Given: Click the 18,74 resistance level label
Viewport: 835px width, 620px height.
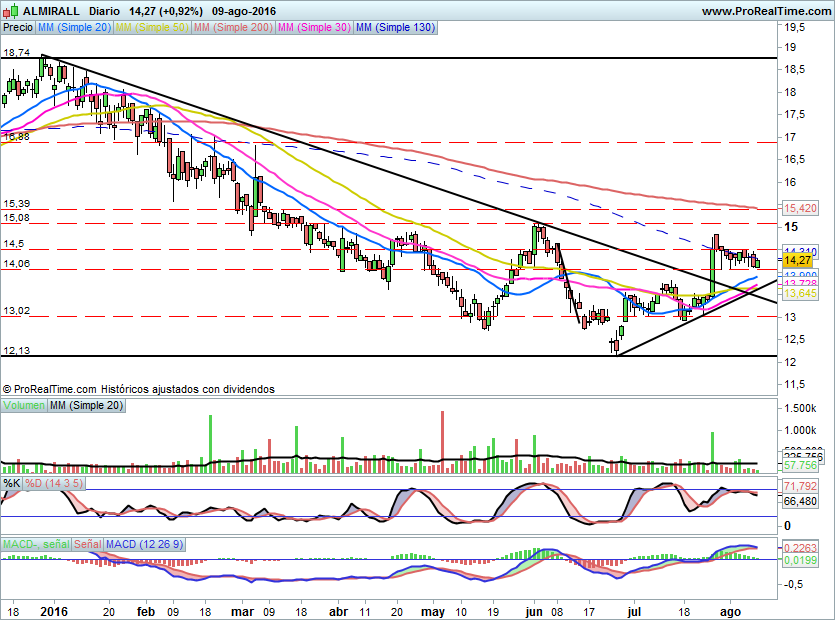Looking at the screenshot, I should point(16,53).
